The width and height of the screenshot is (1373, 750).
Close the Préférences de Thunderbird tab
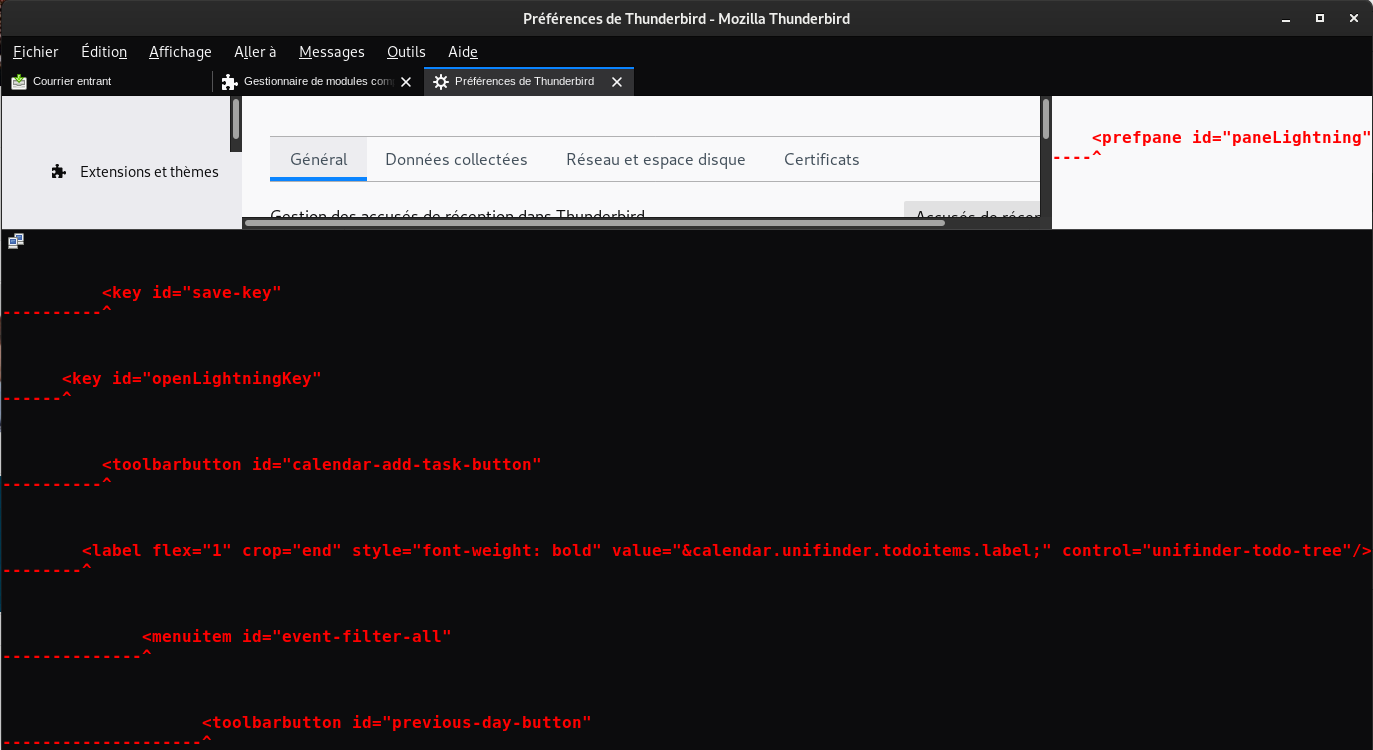coord(617,82)
